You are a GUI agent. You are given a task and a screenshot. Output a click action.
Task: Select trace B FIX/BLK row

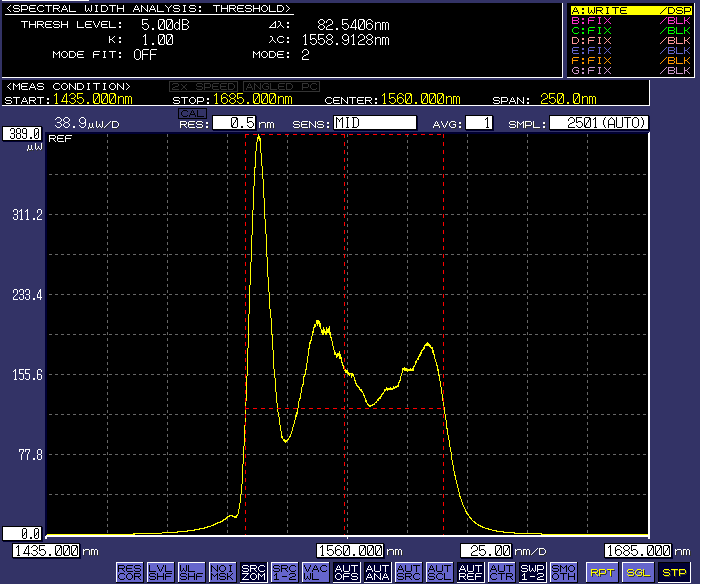pyautogui.click(x=630, y=20)
